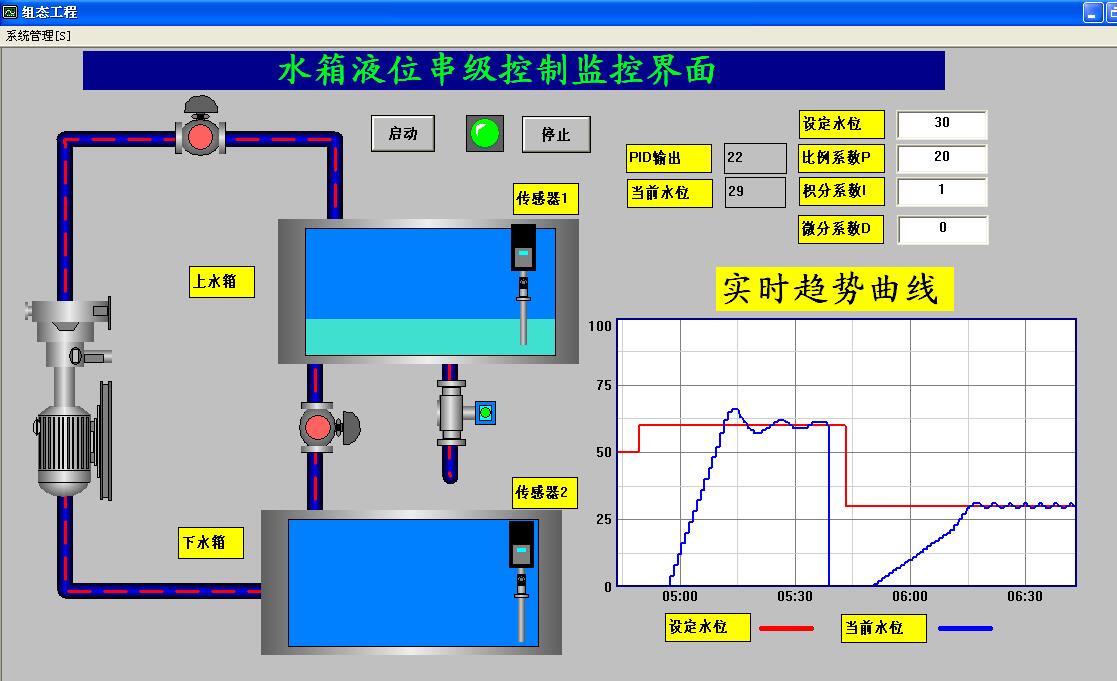Click the 比例系数P label
Screen dimensions: 1117x681
tap(841, 158)
